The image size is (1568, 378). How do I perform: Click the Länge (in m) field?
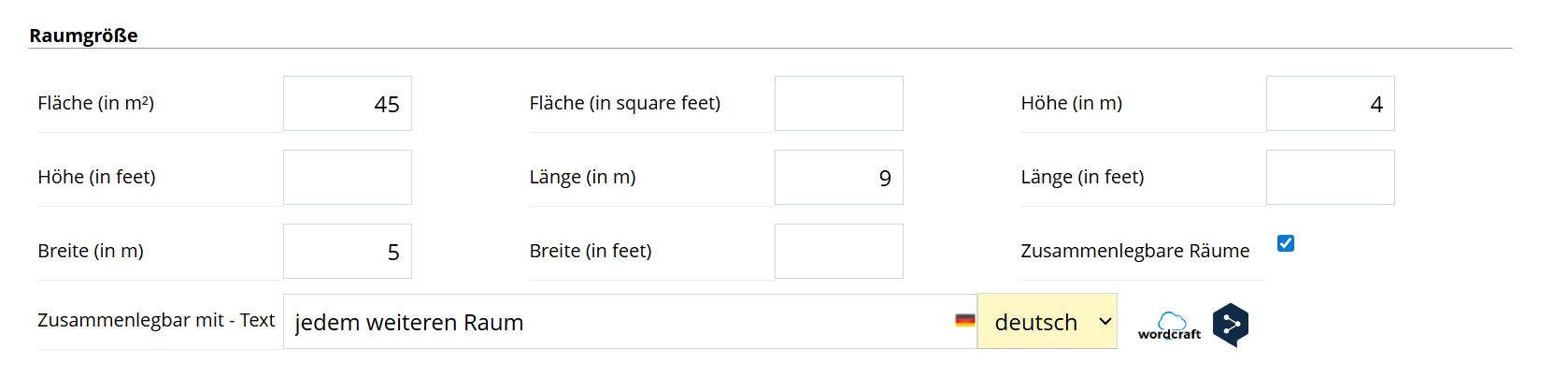(x=839, y=178)
